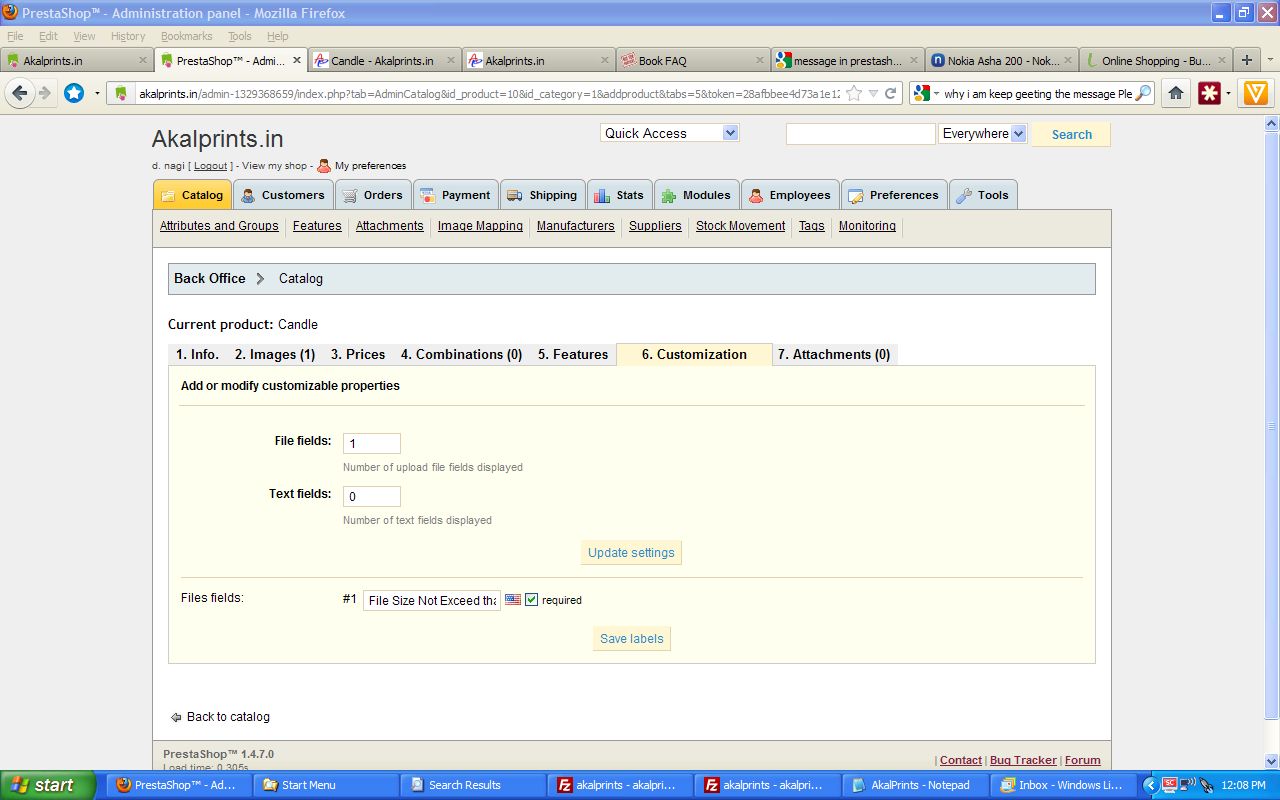Go to Firefox Home page icon

pos(1176,93)
